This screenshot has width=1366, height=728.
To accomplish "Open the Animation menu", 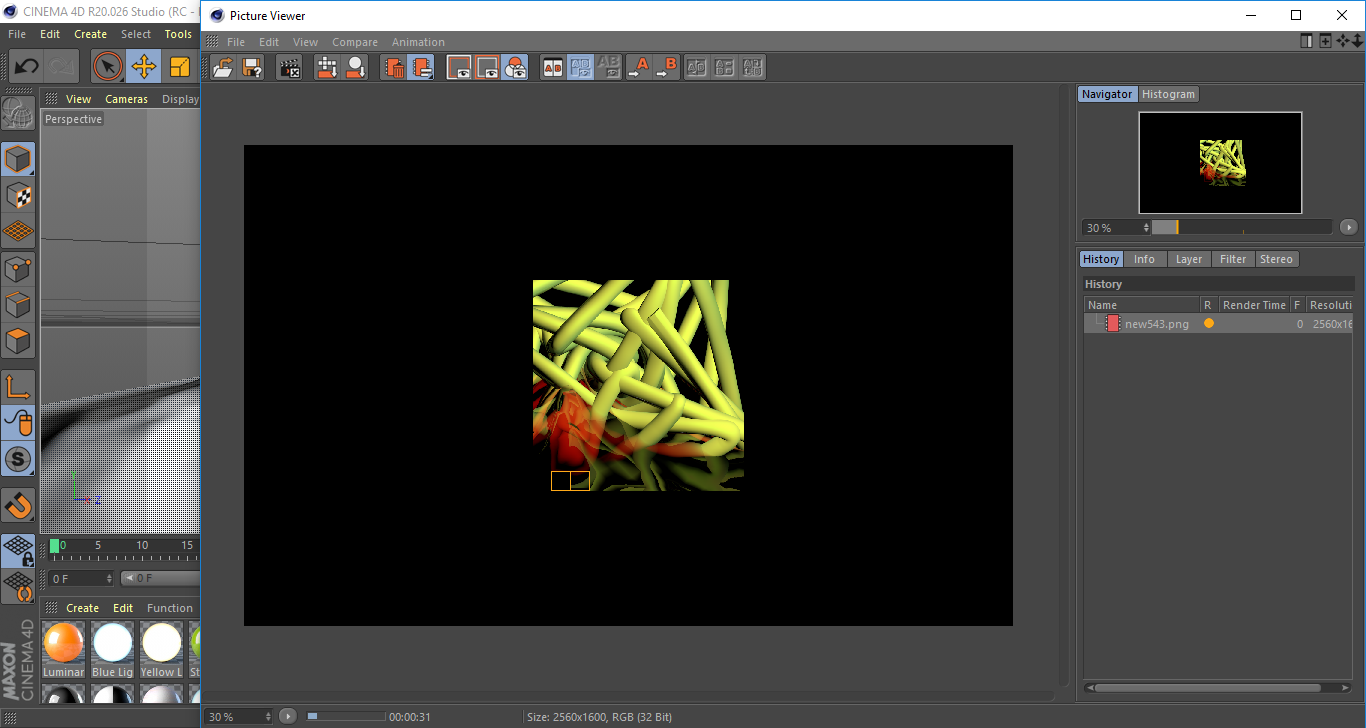I will 418,42.
